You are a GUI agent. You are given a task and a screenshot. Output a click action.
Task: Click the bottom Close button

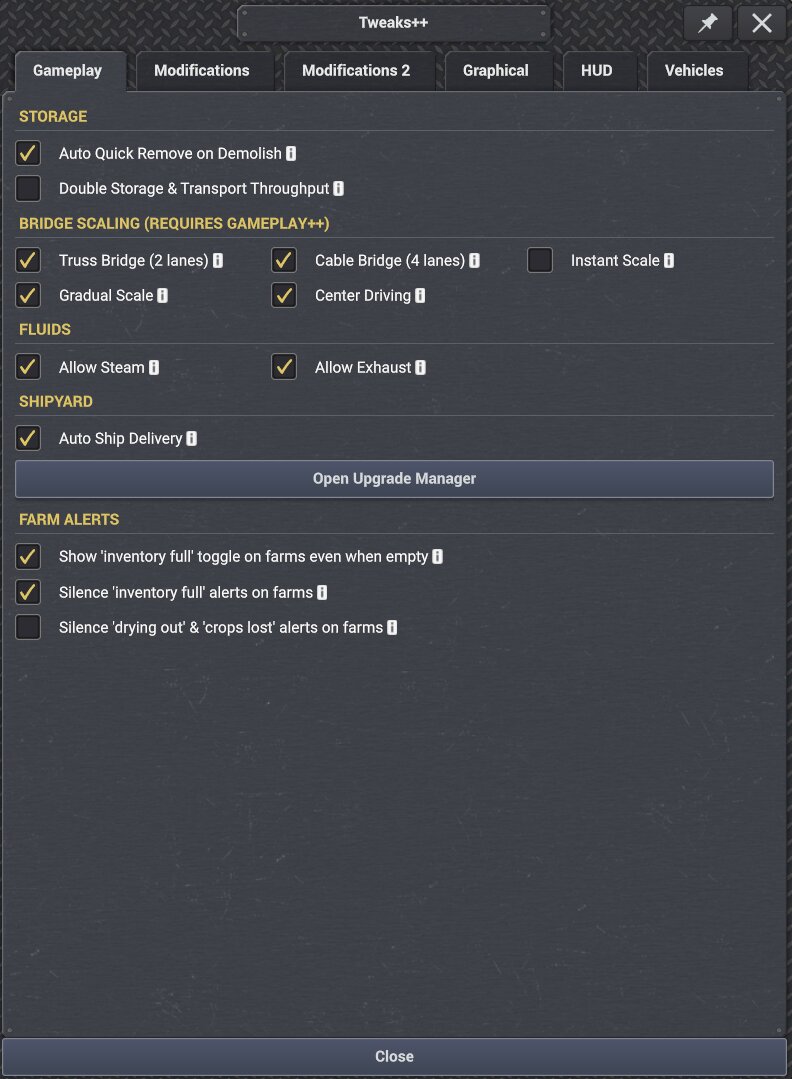click(394, 1057)
